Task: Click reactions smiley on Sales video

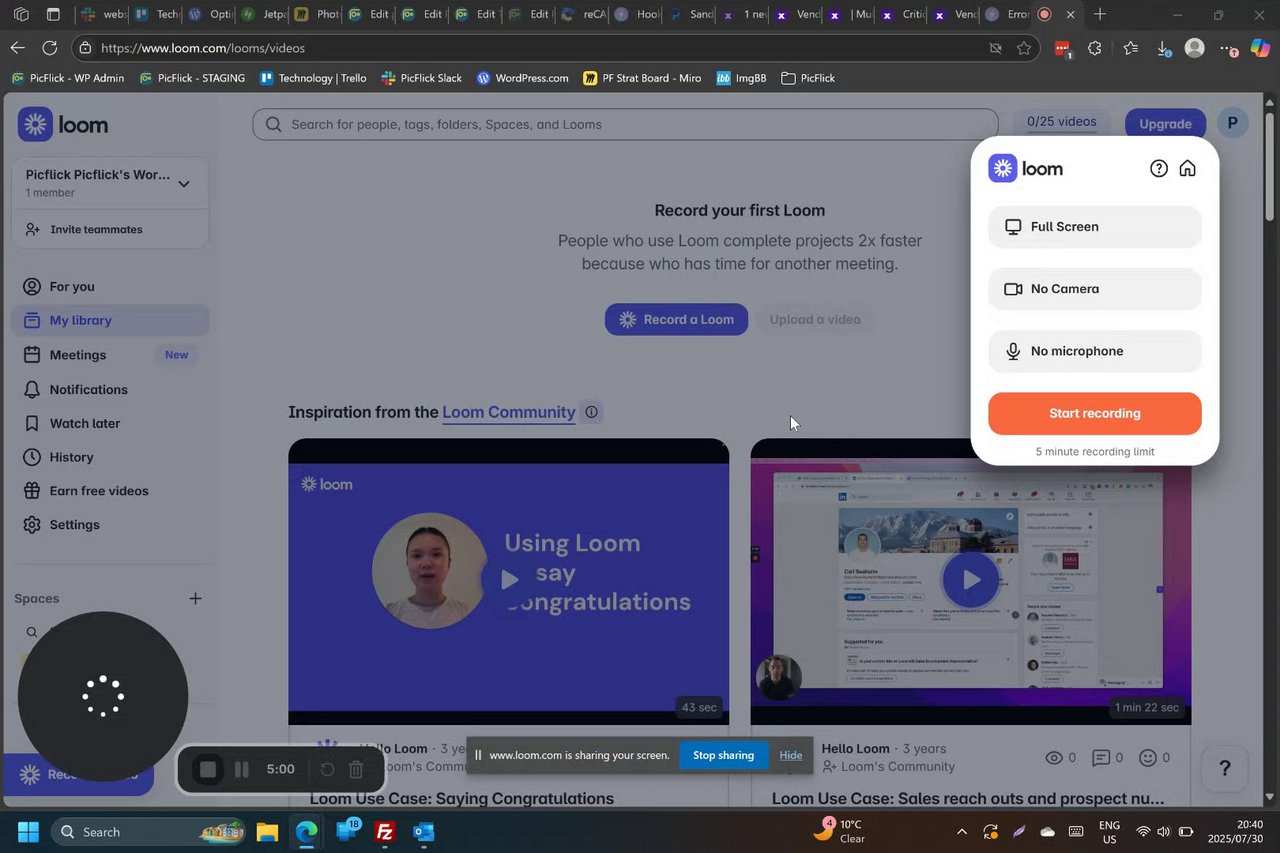Action: (x=1148, y=758)
